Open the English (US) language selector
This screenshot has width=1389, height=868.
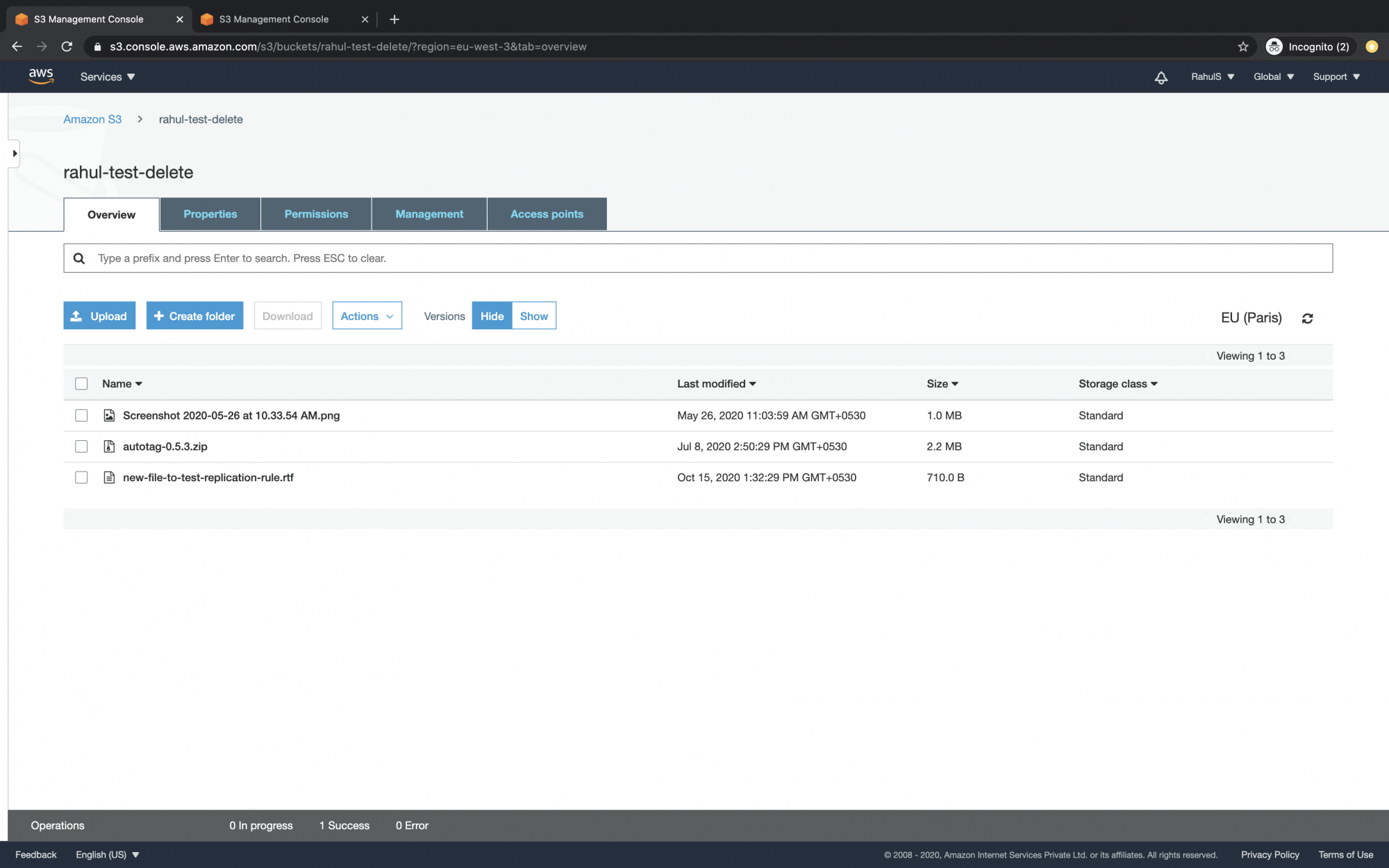(x=108, y=854)
